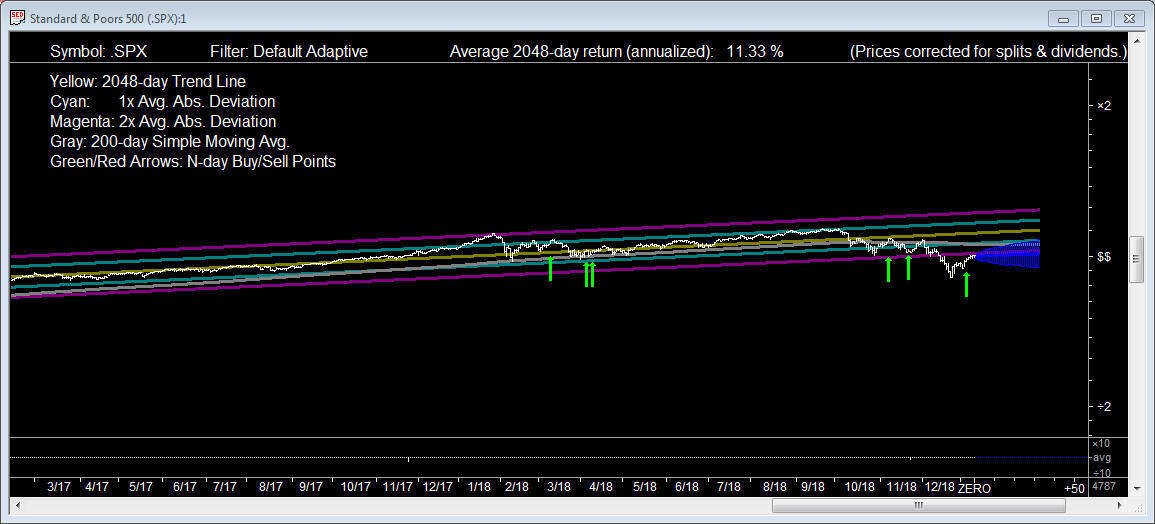Click the blue forecast cone region

pyautogui.click(x=1007, y=254)
